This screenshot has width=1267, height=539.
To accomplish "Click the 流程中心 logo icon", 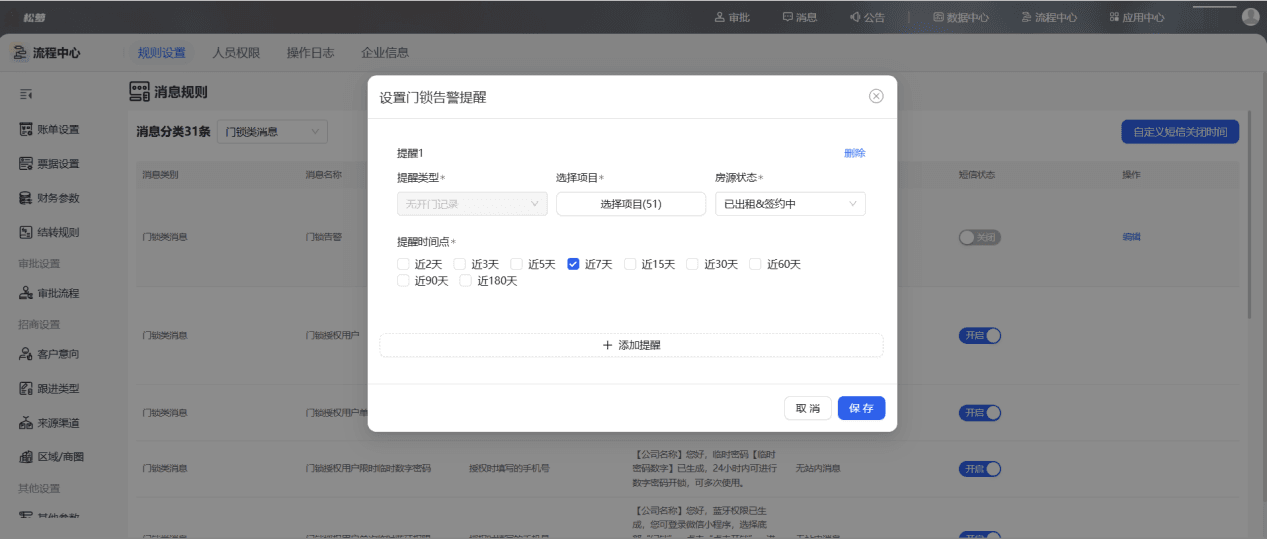I will click(x=20, y=52).
